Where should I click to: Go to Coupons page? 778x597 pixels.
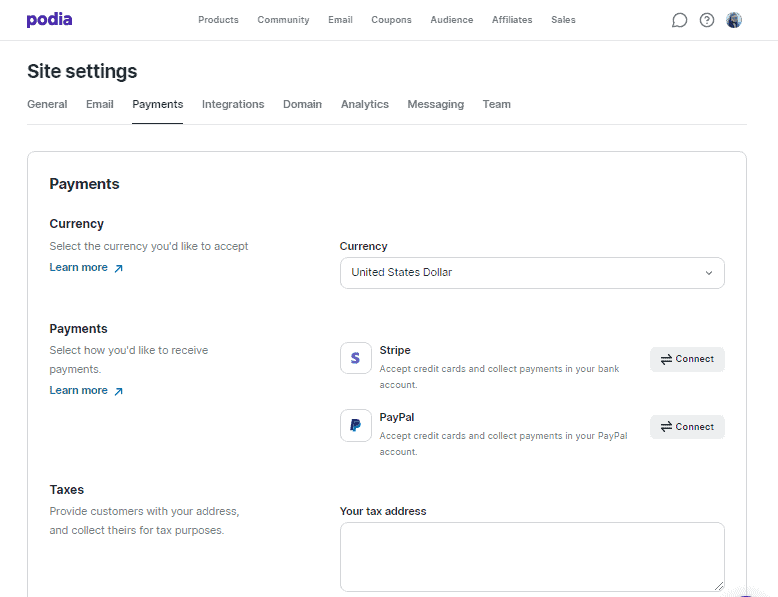391,20
